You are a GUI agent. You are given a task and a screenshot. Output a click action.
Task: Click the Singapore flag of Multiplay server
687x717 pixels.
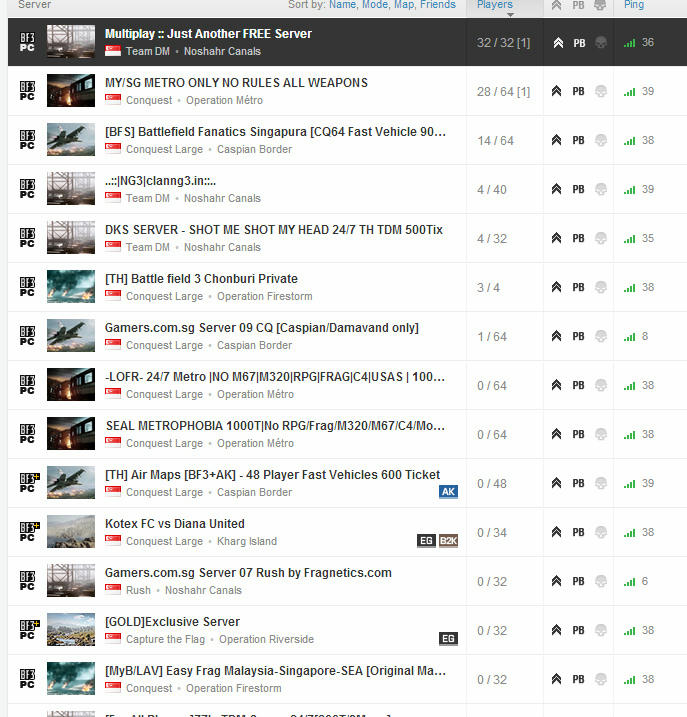pos(113,51)
